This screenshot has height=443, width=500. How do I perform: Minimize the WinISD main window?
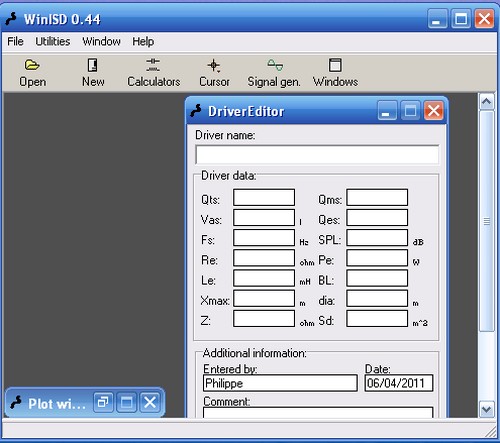[437, 19]
